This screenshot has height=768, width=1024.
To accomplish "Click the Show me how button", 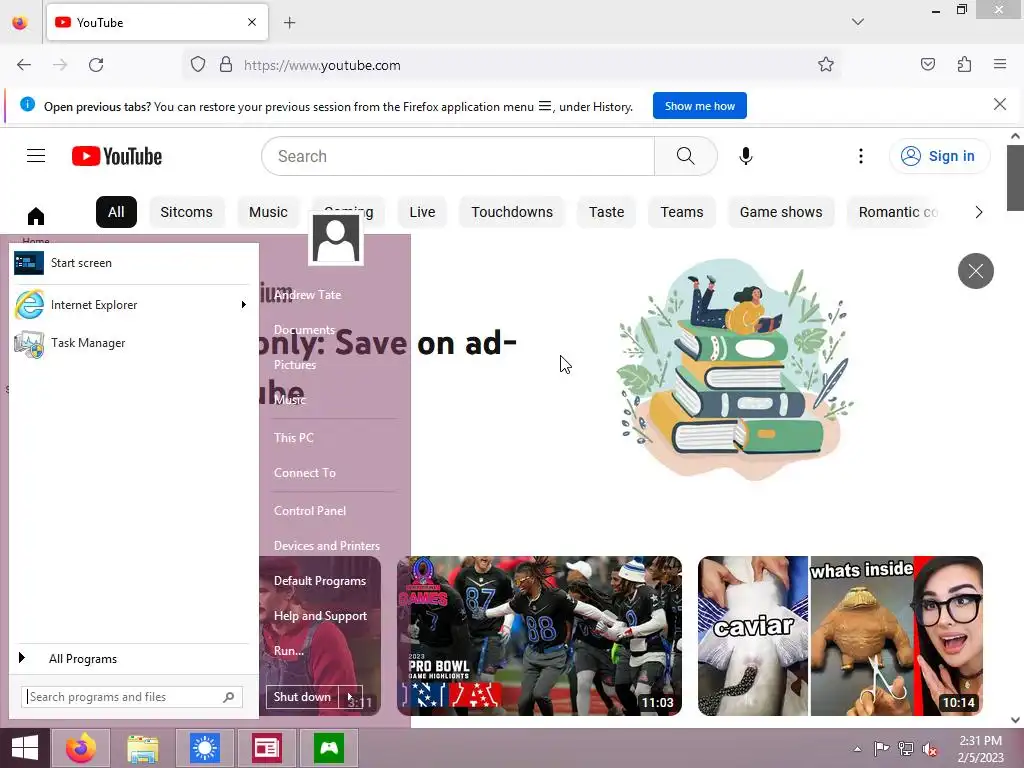I will 699,106.
